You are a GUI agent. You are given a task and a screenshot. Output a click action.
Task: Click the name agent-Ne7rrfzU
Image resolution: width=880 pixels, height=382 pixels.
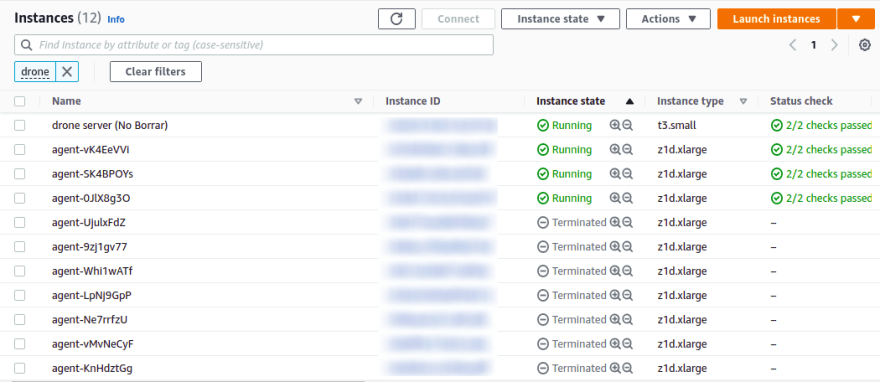90,320
